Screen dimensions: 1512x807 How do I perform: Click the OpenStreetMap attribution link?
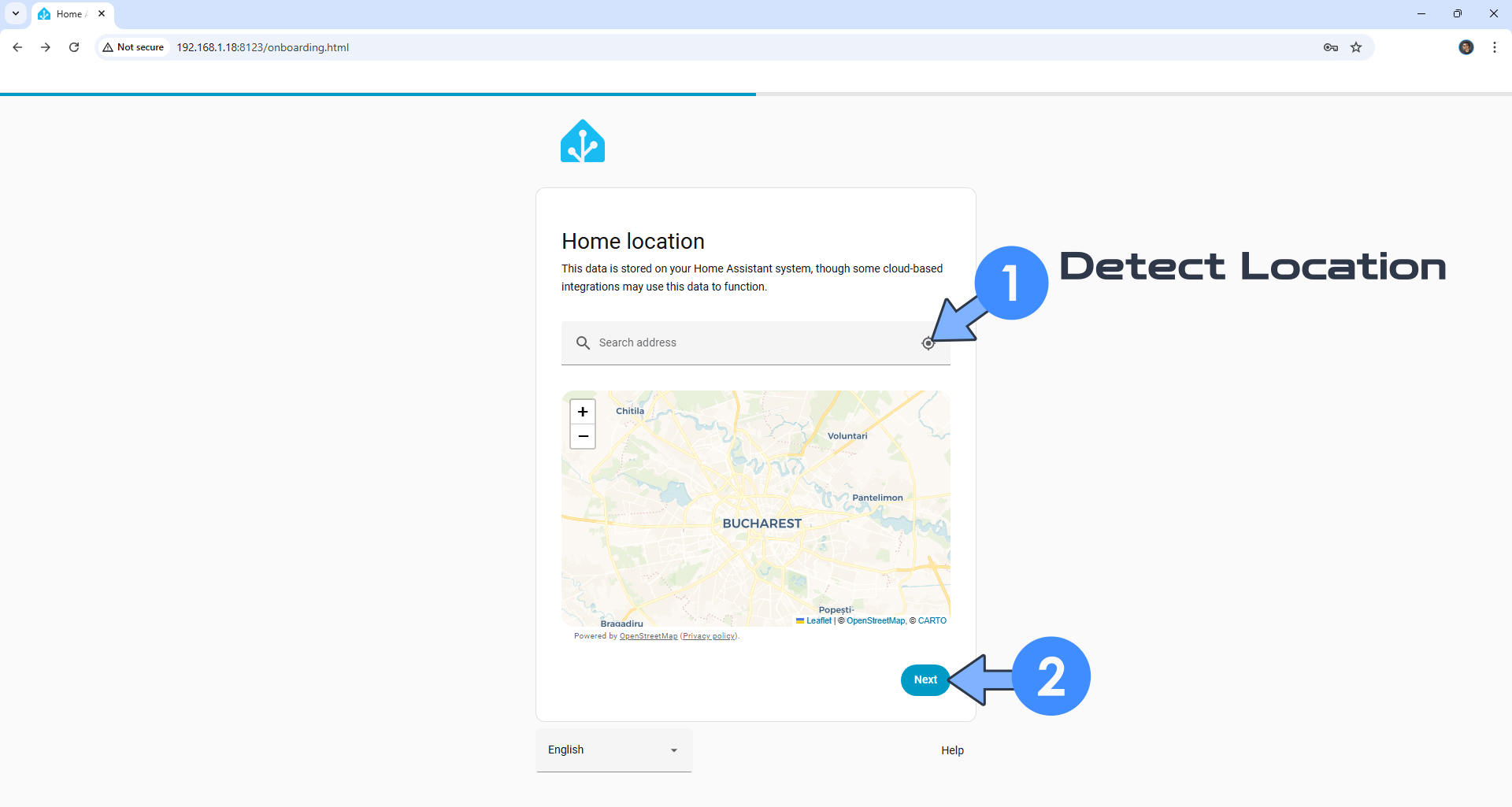click(x=875, y=620)
